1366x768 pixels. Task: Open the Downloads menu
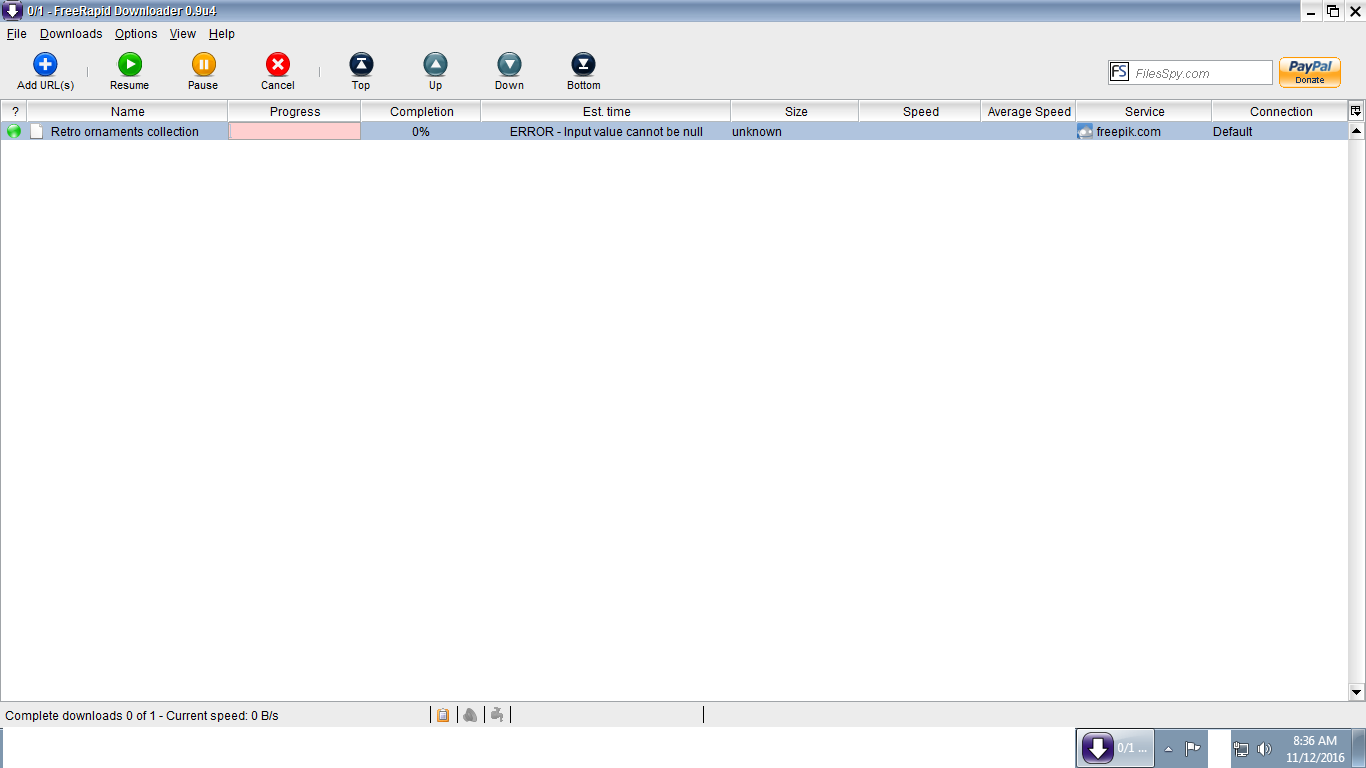[x=71, y=34]
